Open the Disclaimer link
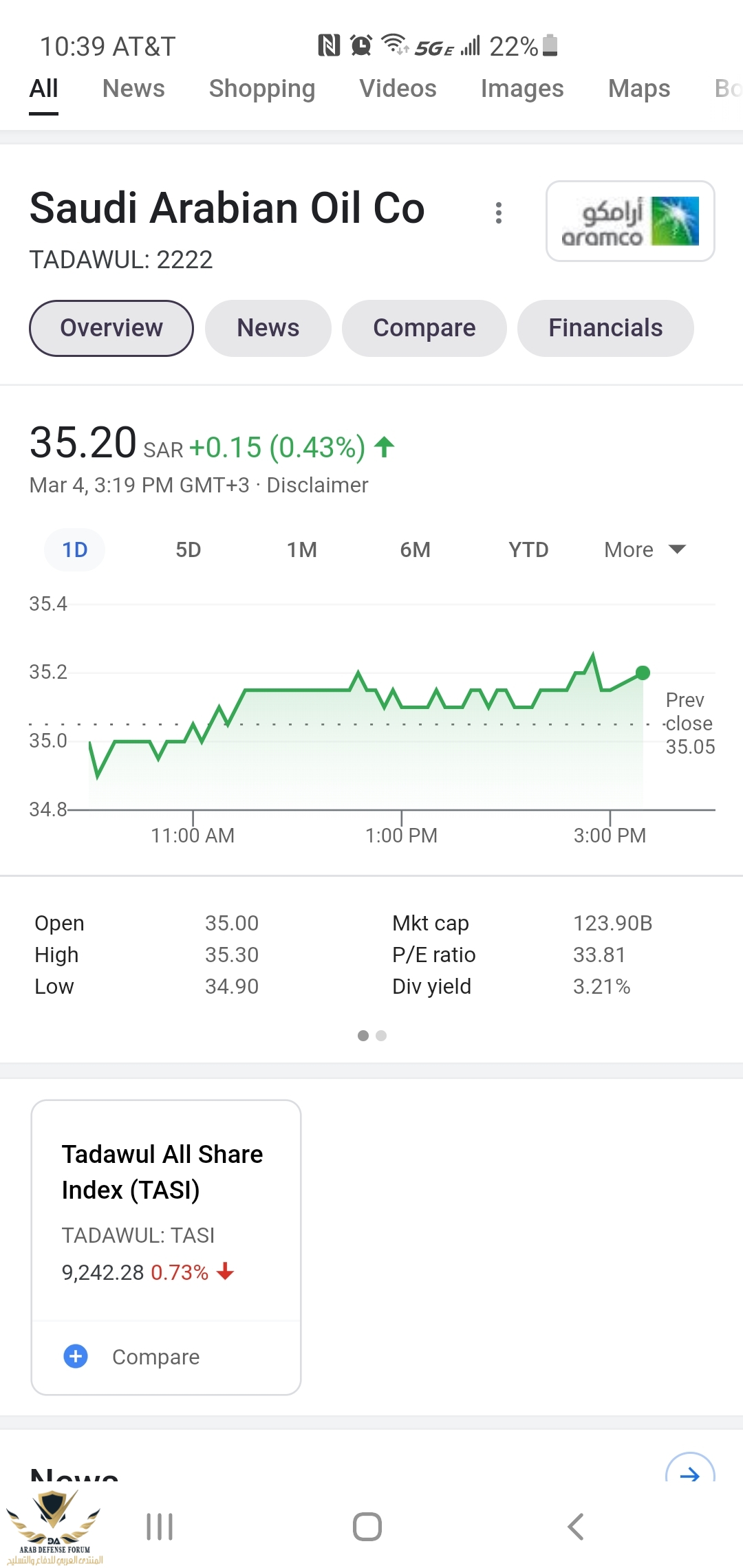 (x=317, y=485)
